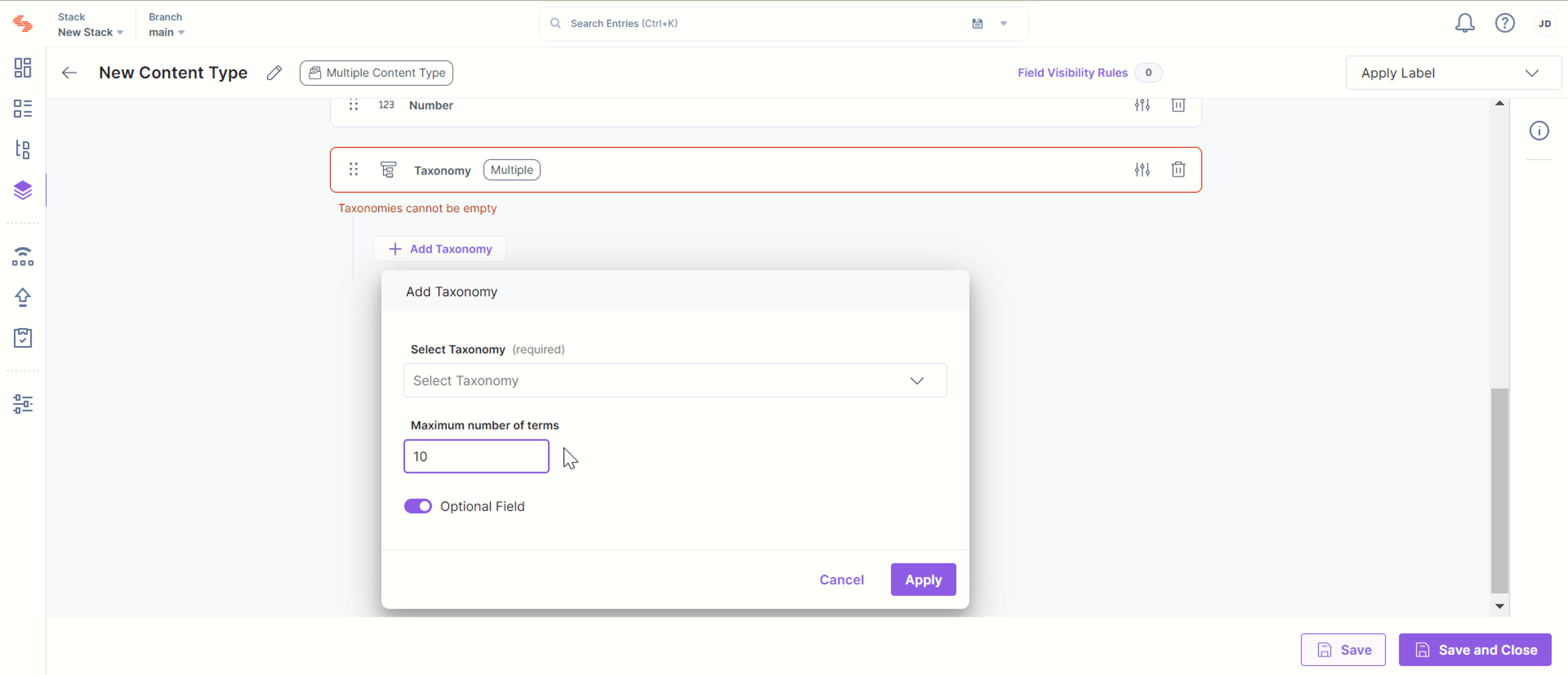Open the Settings sliders icon in sidebar
Viewport: 1568px width, 675px height.
[x=22, y=404]
